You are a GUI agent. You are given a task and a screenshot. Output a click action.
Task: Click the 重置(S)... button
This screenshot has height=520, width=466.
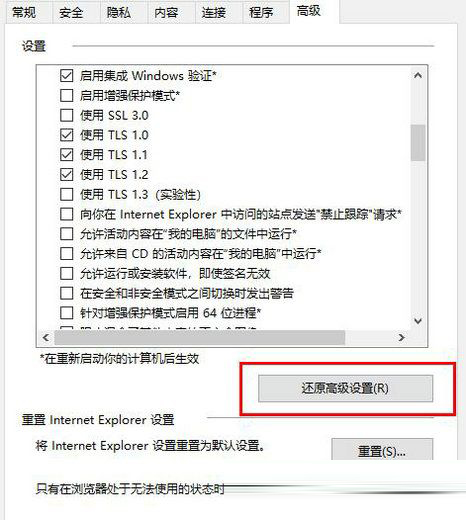coord(382,450)
